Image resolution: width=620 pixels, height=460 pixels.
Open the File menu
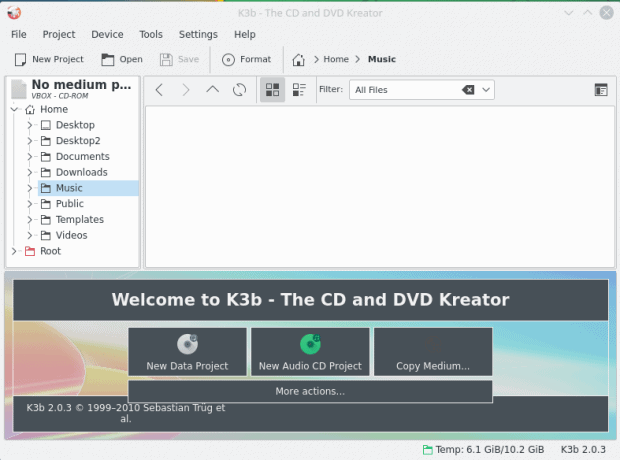point(19,35)
